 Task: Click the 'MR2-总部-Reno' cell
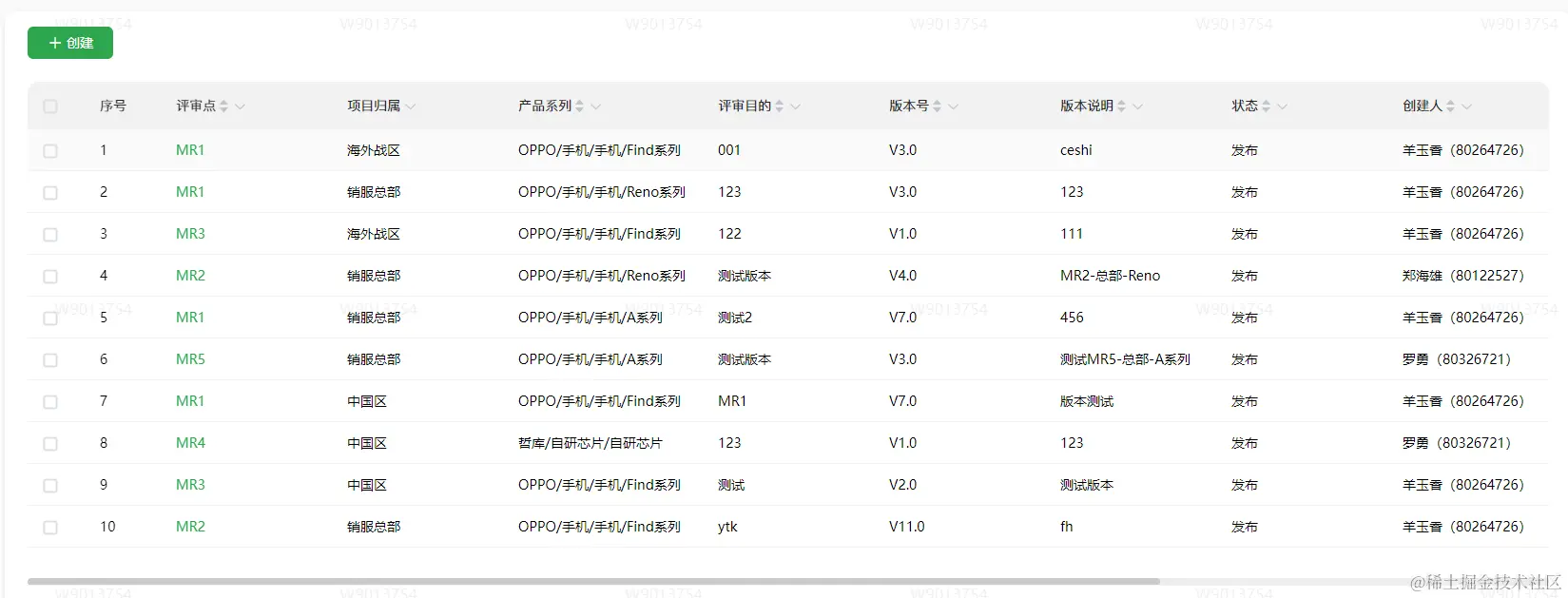(x=1110, y=276)
